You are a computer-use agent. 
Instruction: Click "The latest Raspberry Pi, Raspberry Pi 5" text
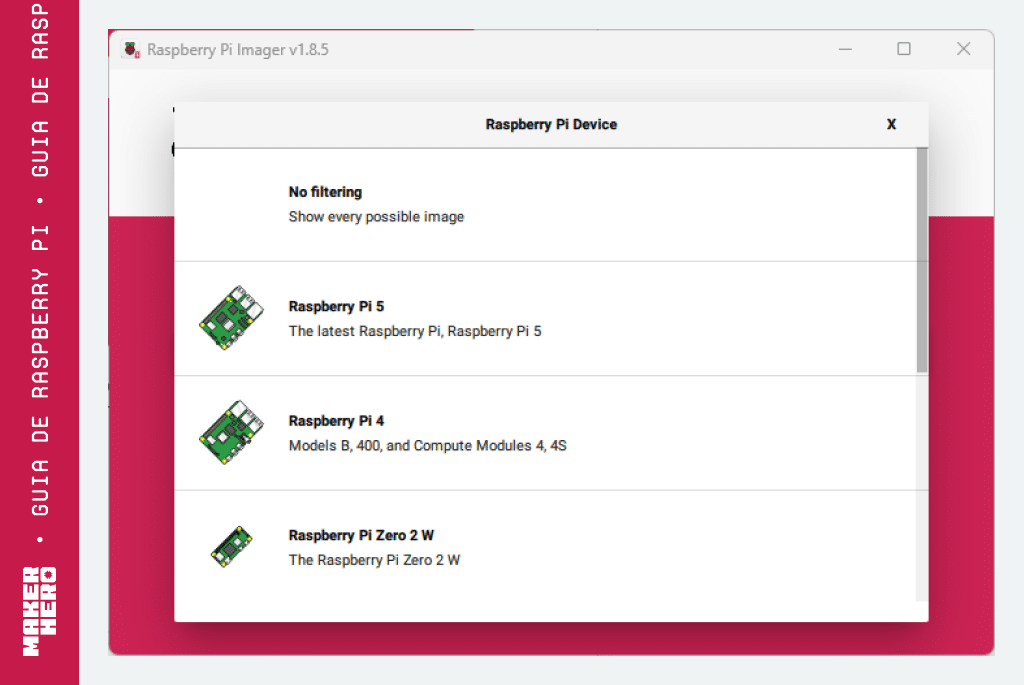[415, 331]
